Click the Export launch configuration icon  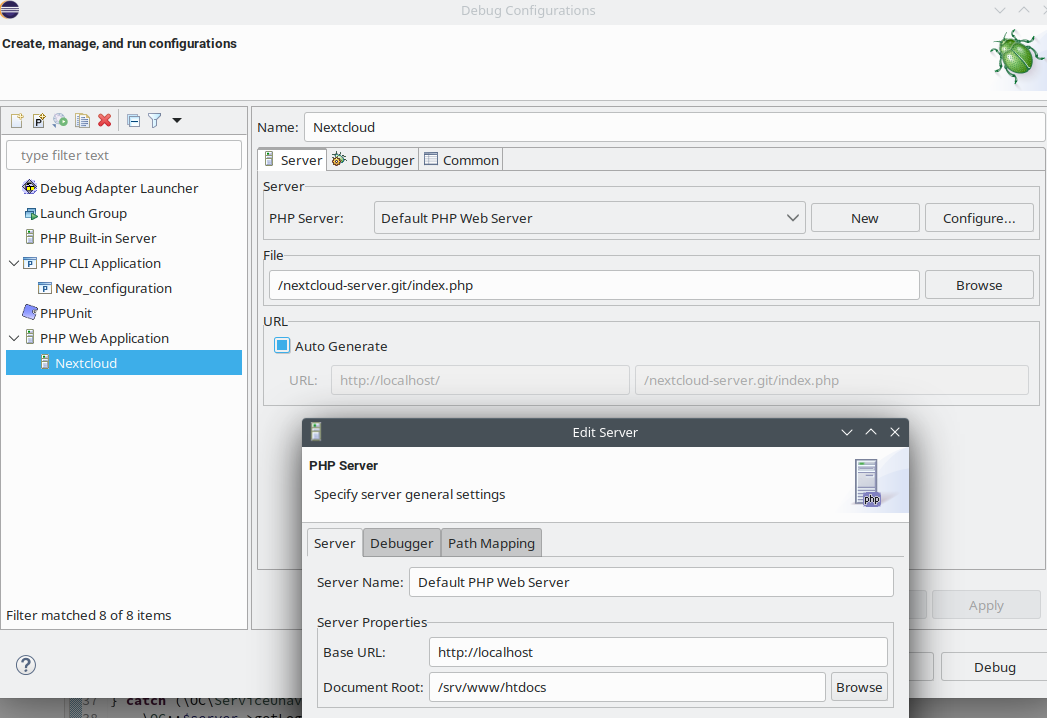[x=60, y=120]
